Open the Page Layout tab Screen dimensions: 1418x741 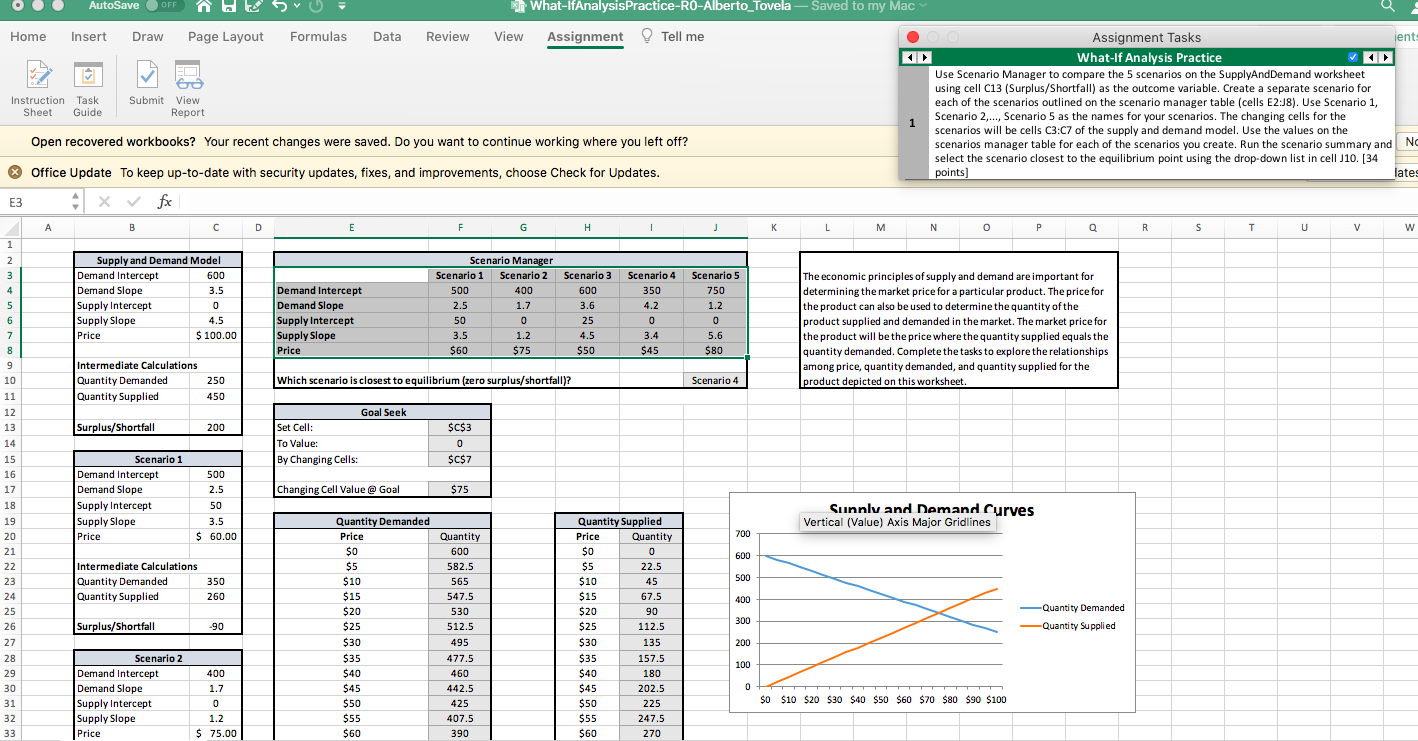(226, 37)
